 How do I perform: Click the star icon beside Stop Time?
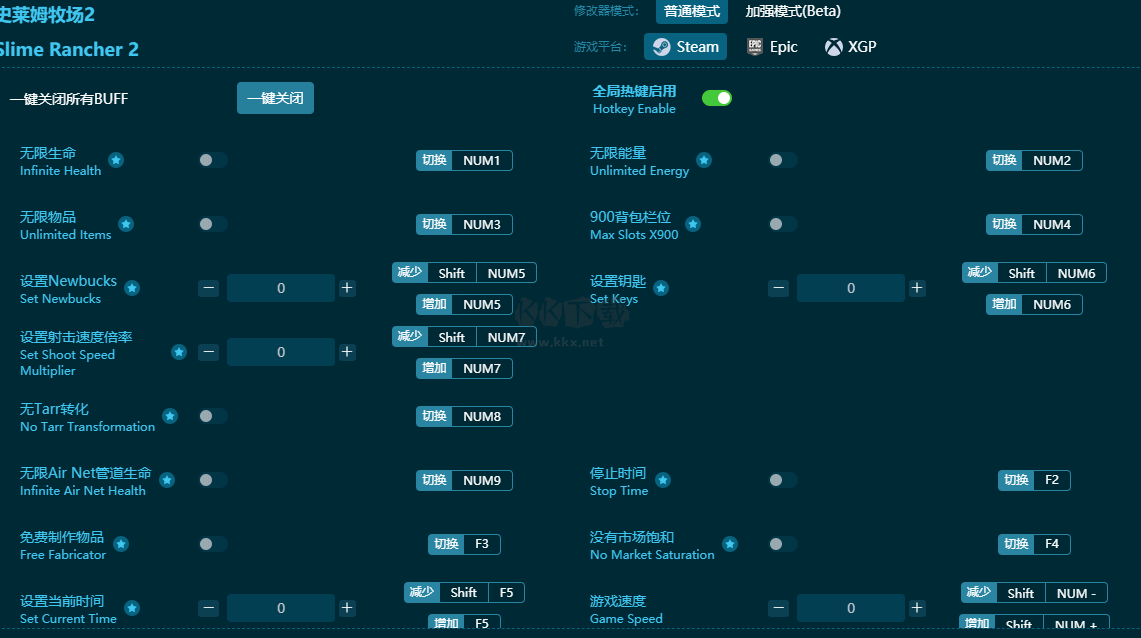pos(663,480)
